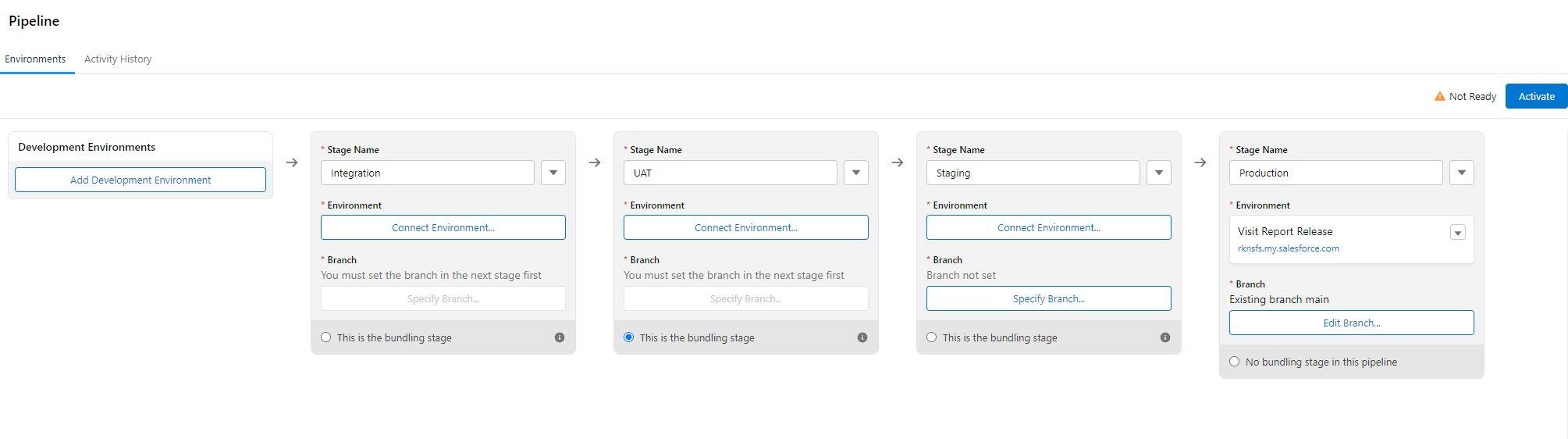Click info icon in Staging stage footer
The image size is (1568, 439).
click(1165, 337)
